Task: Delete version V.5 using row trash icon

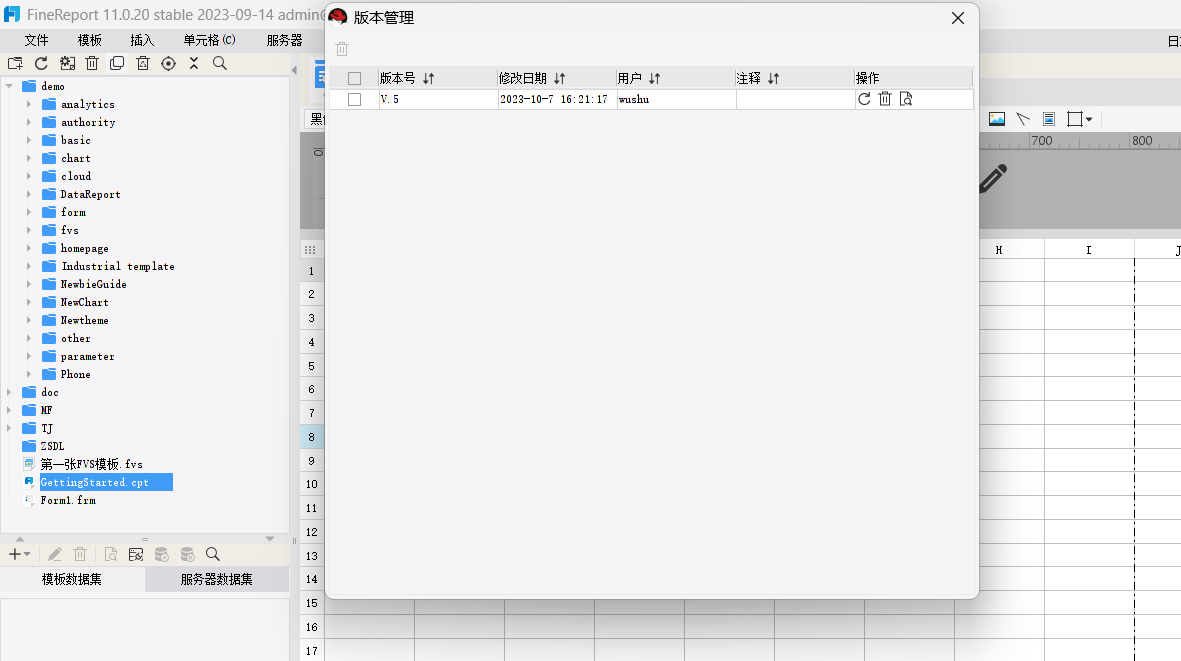Action: coord(885,99)
